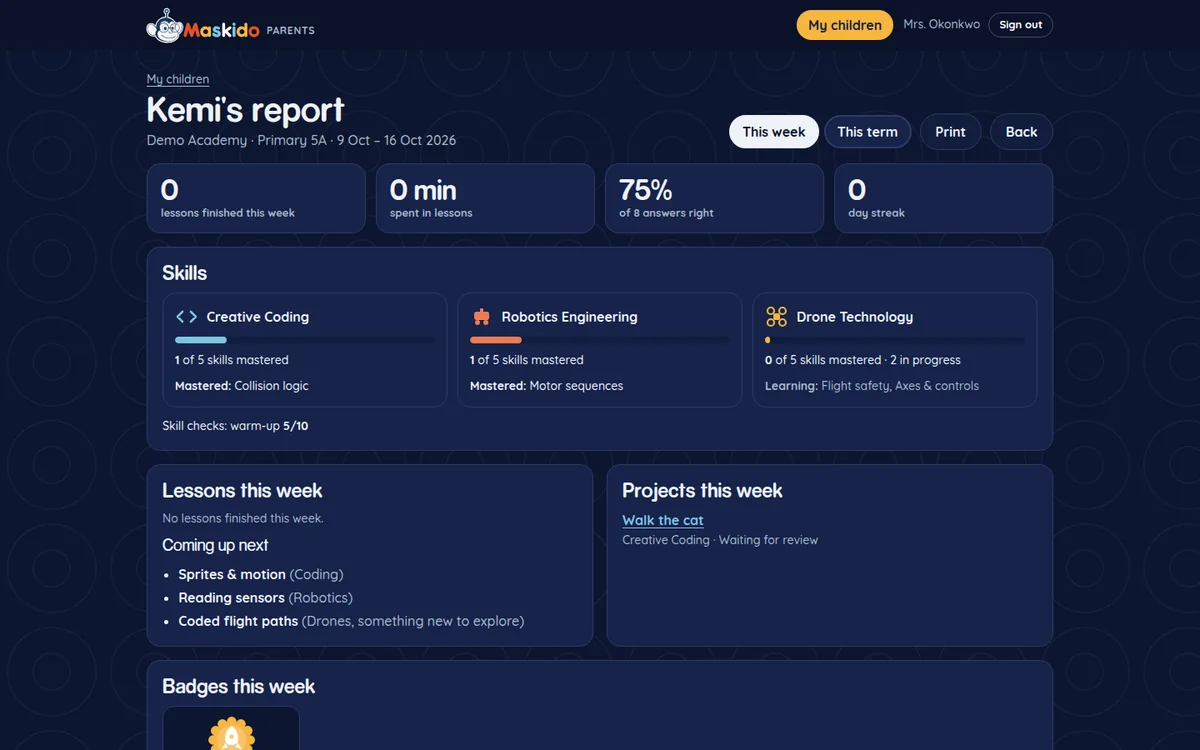The image size is (1200, 750).
Task: Sign out of the parent account
Action: (1020, 25)
